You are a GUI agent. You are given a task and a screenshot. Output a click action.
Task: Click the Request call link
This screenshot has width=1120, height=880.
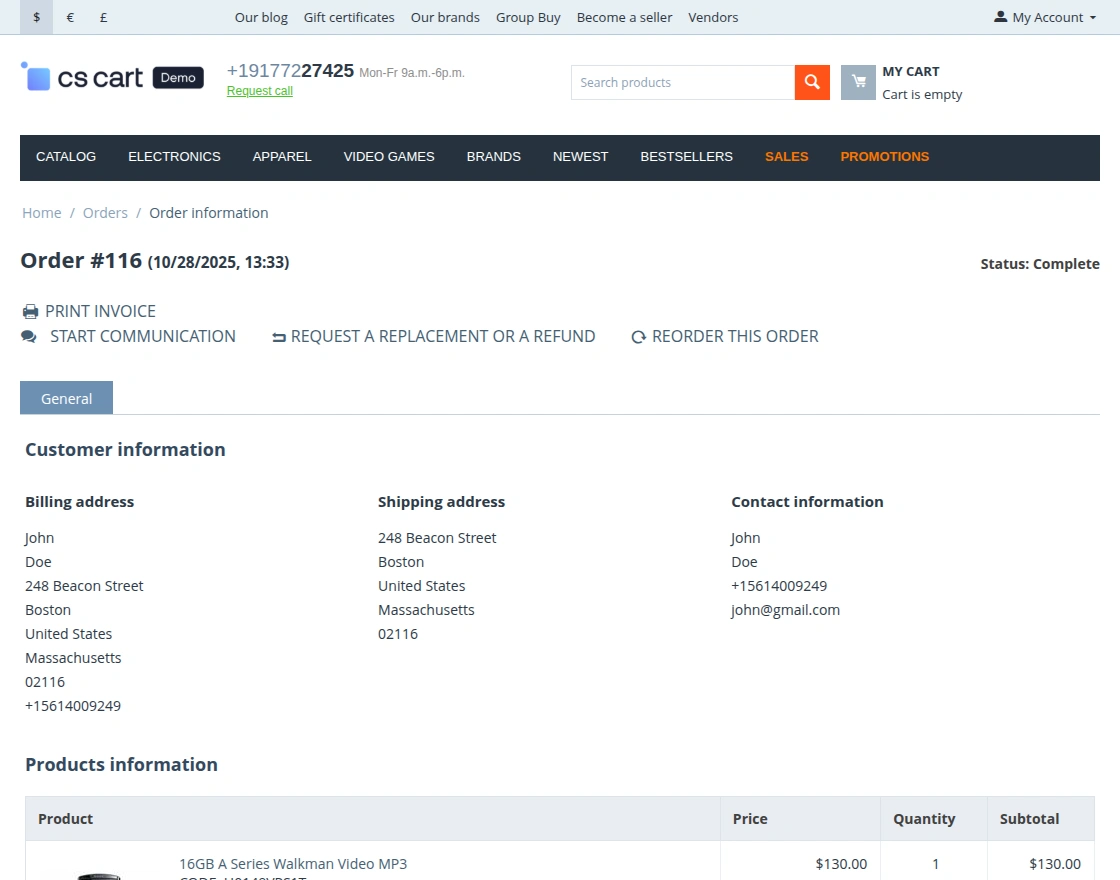tap(259, 90)
